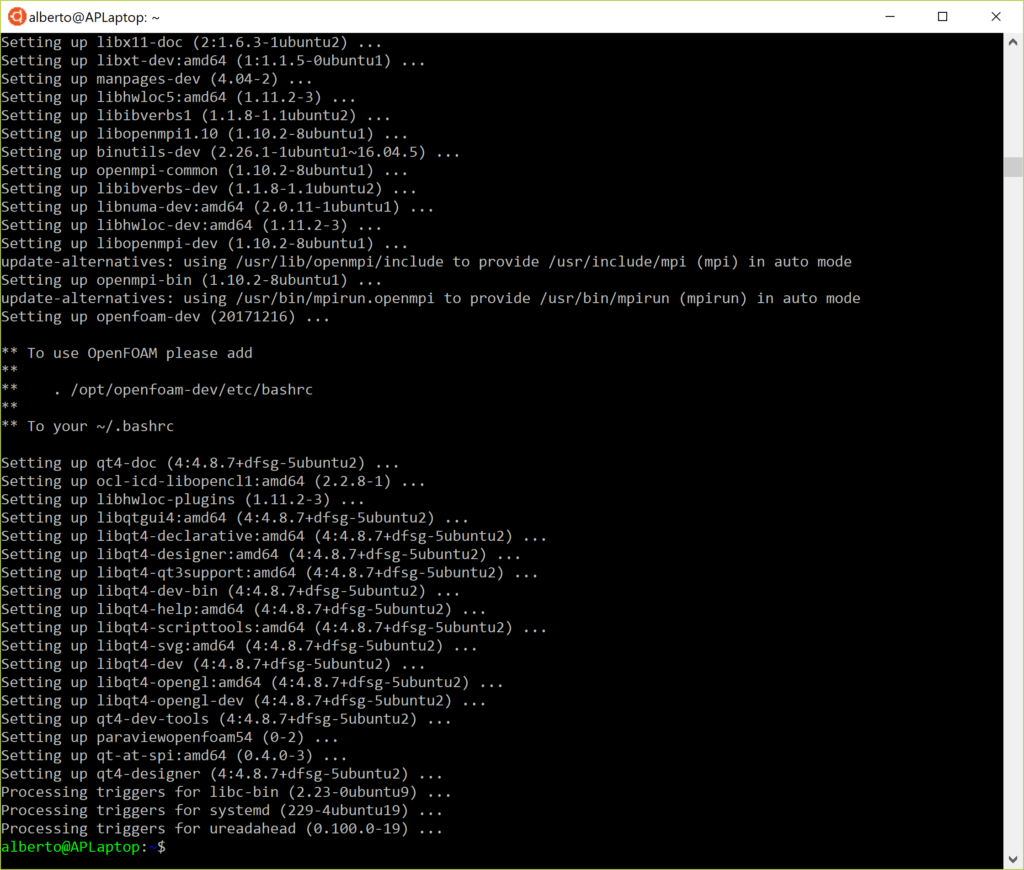The width and height of the screenshot is (1024, 870).
Task: Click the 'Setting up qt4-designer' line
Action: (x=221, y=774)
